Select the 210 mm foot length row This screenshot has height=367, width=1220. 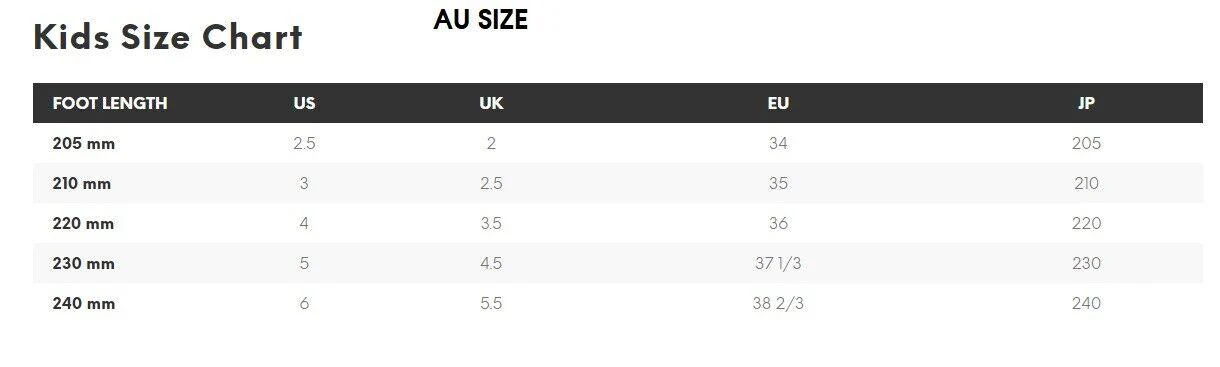tap(618, 183)
